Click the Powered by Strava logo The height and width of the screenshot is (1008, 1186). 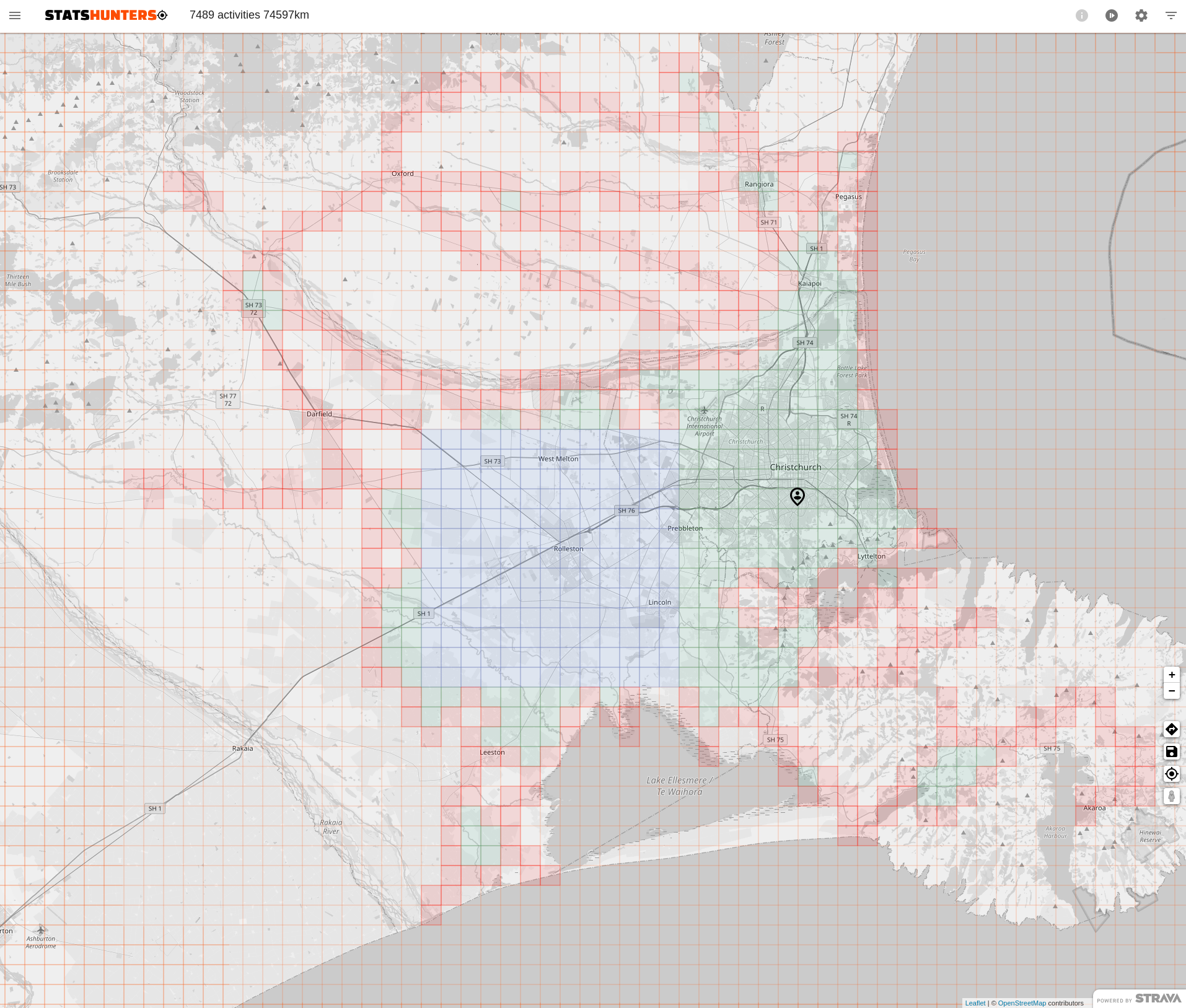pyautogui.click(x=1139, y=999)
